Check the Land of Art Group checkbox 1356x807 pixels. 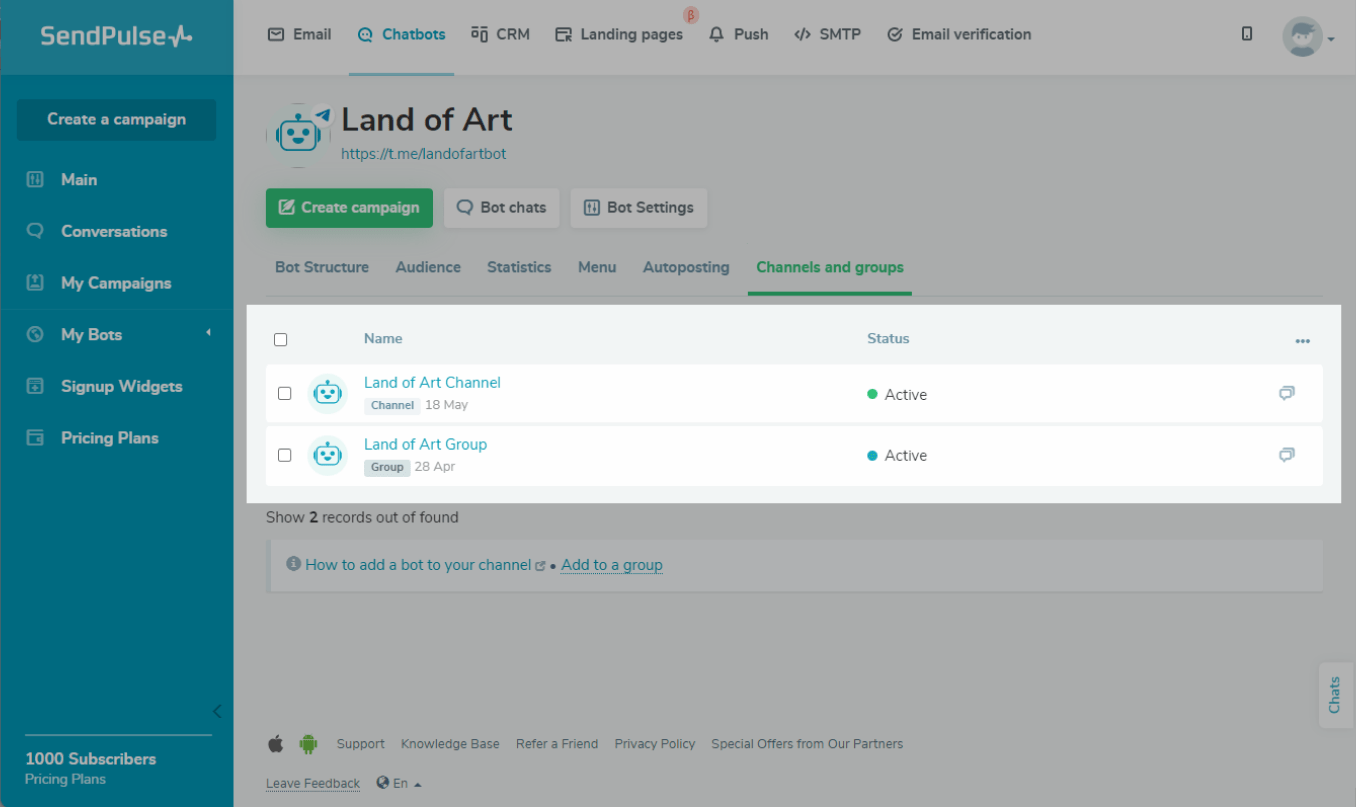(x=285, y=455)
